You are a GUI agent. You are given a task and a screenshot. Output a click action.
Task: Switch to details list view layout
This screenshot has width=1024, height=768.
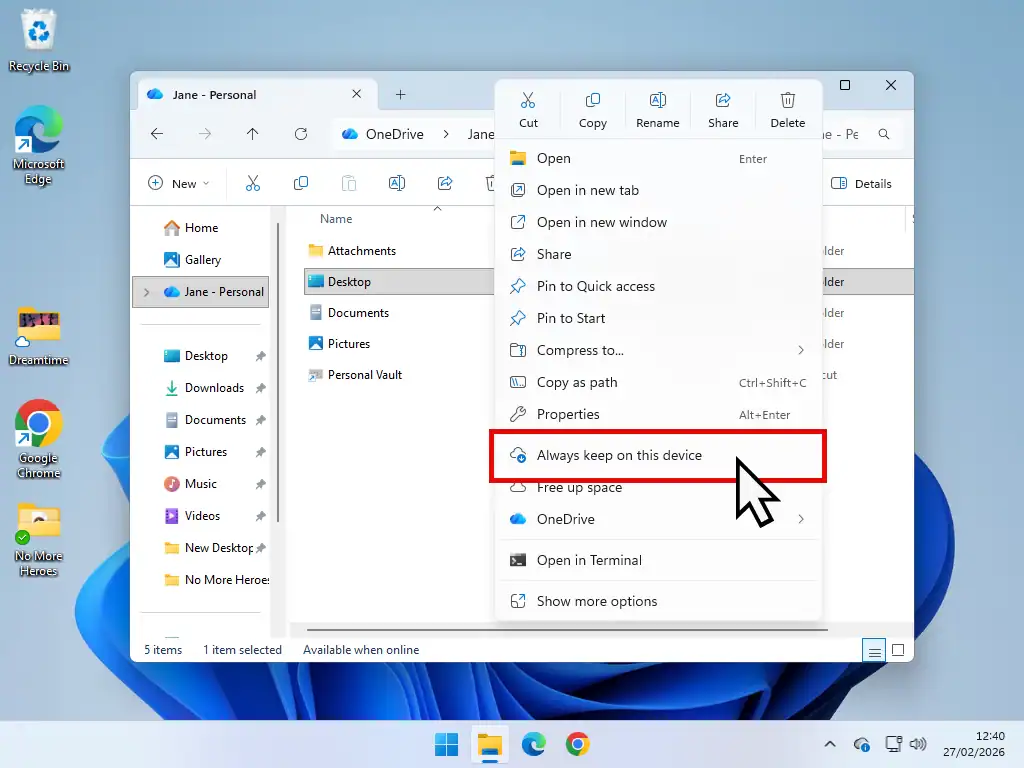point(874,650)
